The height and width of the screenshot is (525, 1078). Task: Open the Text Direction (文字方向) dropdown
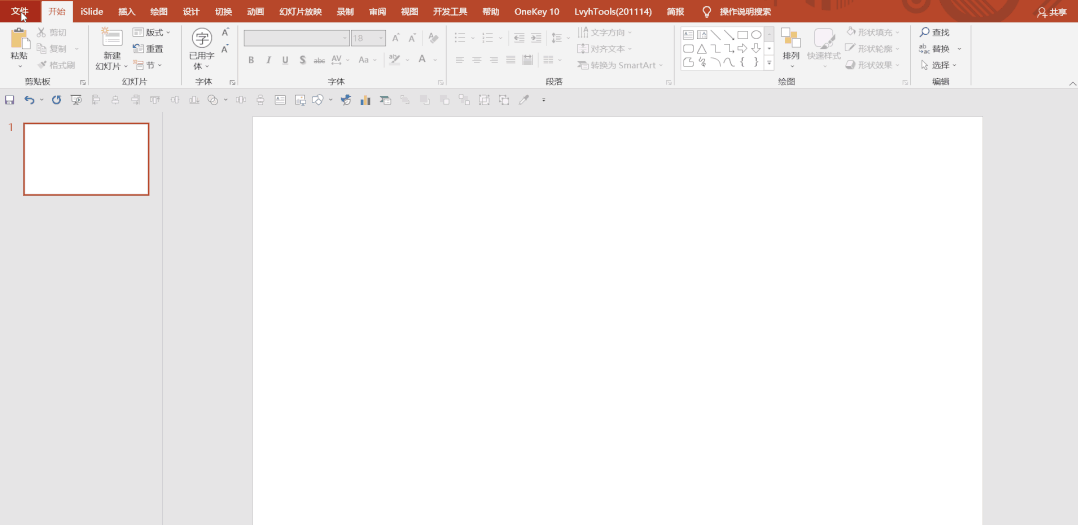click(x=605, y=32)
